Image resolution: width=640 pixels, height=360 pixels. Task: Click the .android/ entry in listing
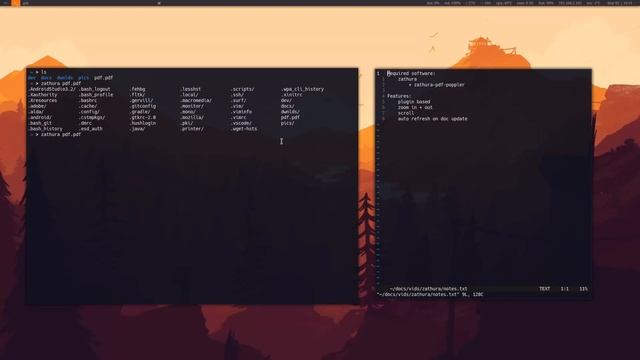pos(40,118)
